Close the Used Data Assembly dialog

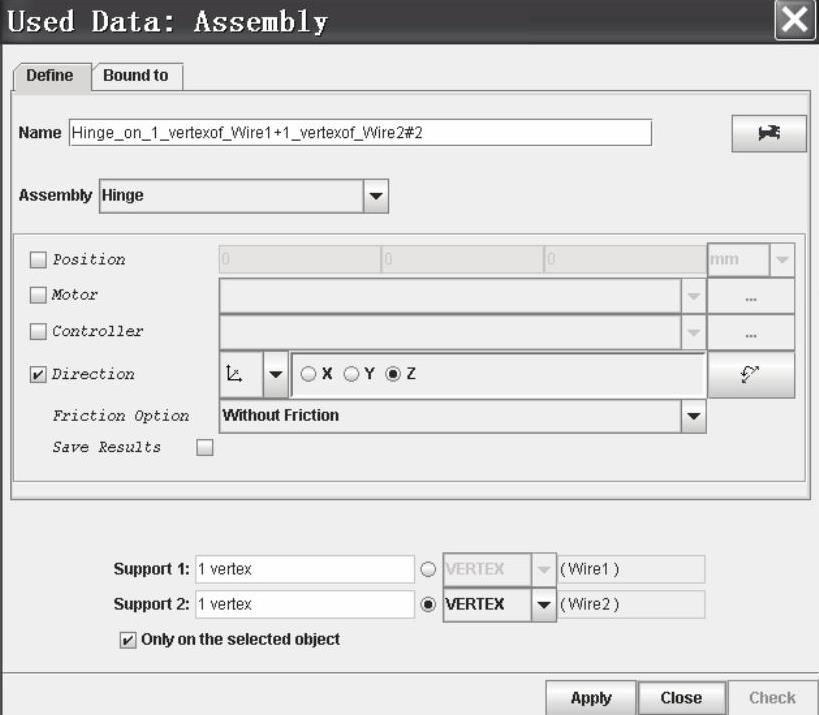[x=795, y=21]
